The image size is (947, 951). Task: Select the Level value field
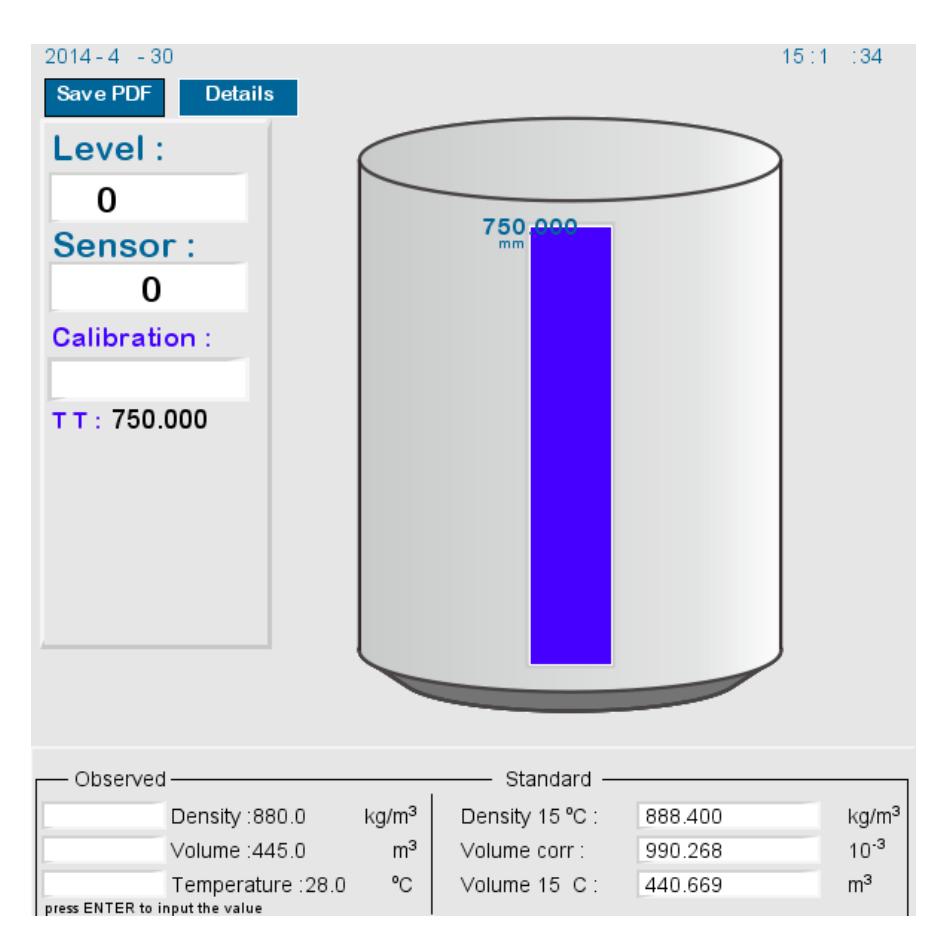[149, 198]
